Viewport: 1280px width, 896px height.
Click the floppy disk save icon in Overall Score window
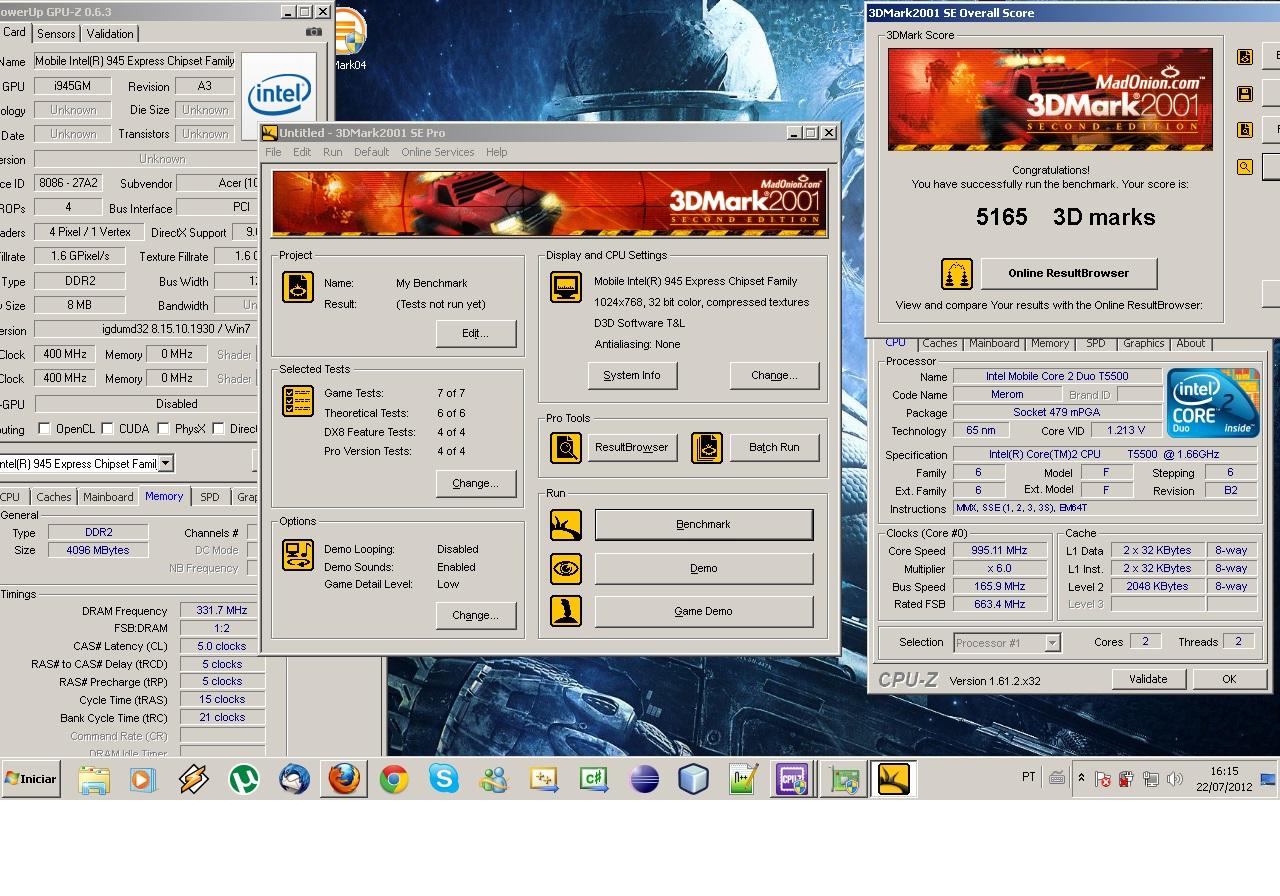tap(1245, 94)
